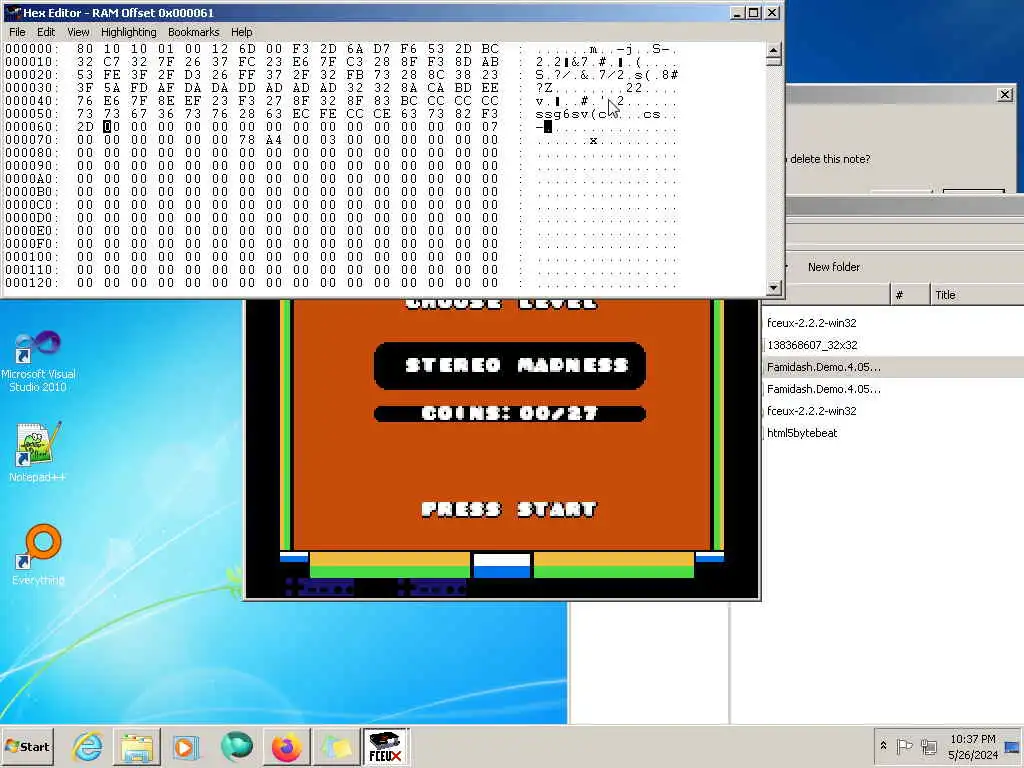The width and height of the screenshot is (1024, 768).
Task: Show hidden tray icons arrow
Action: pos(884,745)
